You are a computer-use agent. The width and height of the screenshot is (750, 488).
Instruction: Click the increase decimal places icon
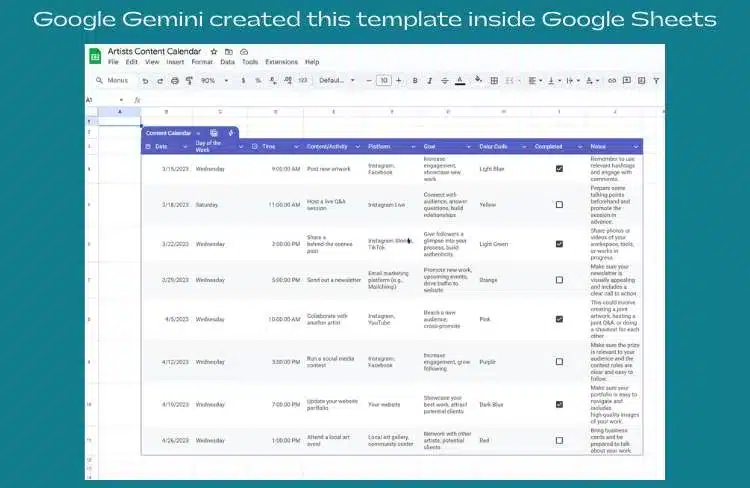[288, 81]
